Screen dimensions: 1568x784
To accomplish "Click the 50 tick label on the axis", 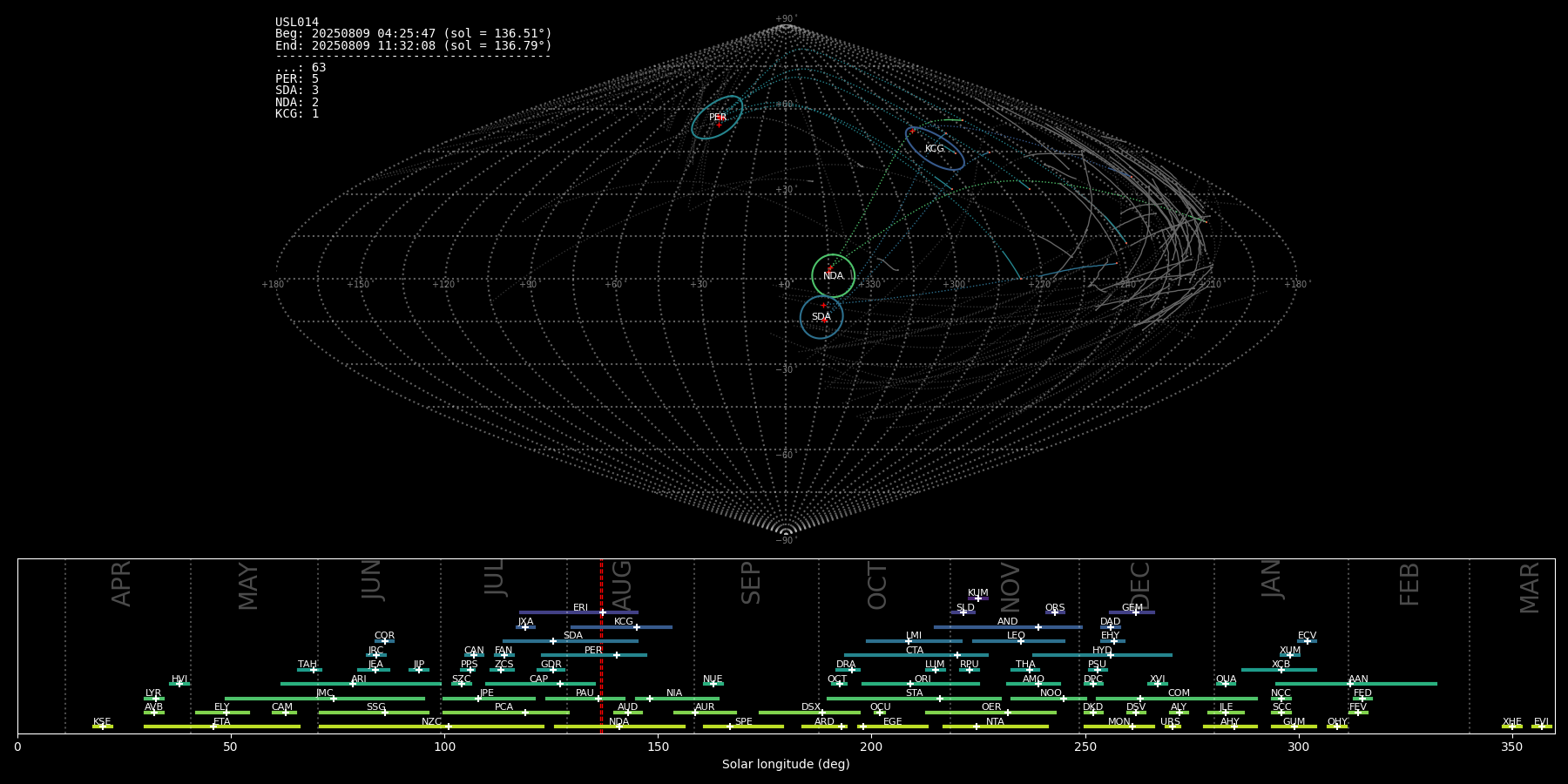I will (x=231, y=747).
